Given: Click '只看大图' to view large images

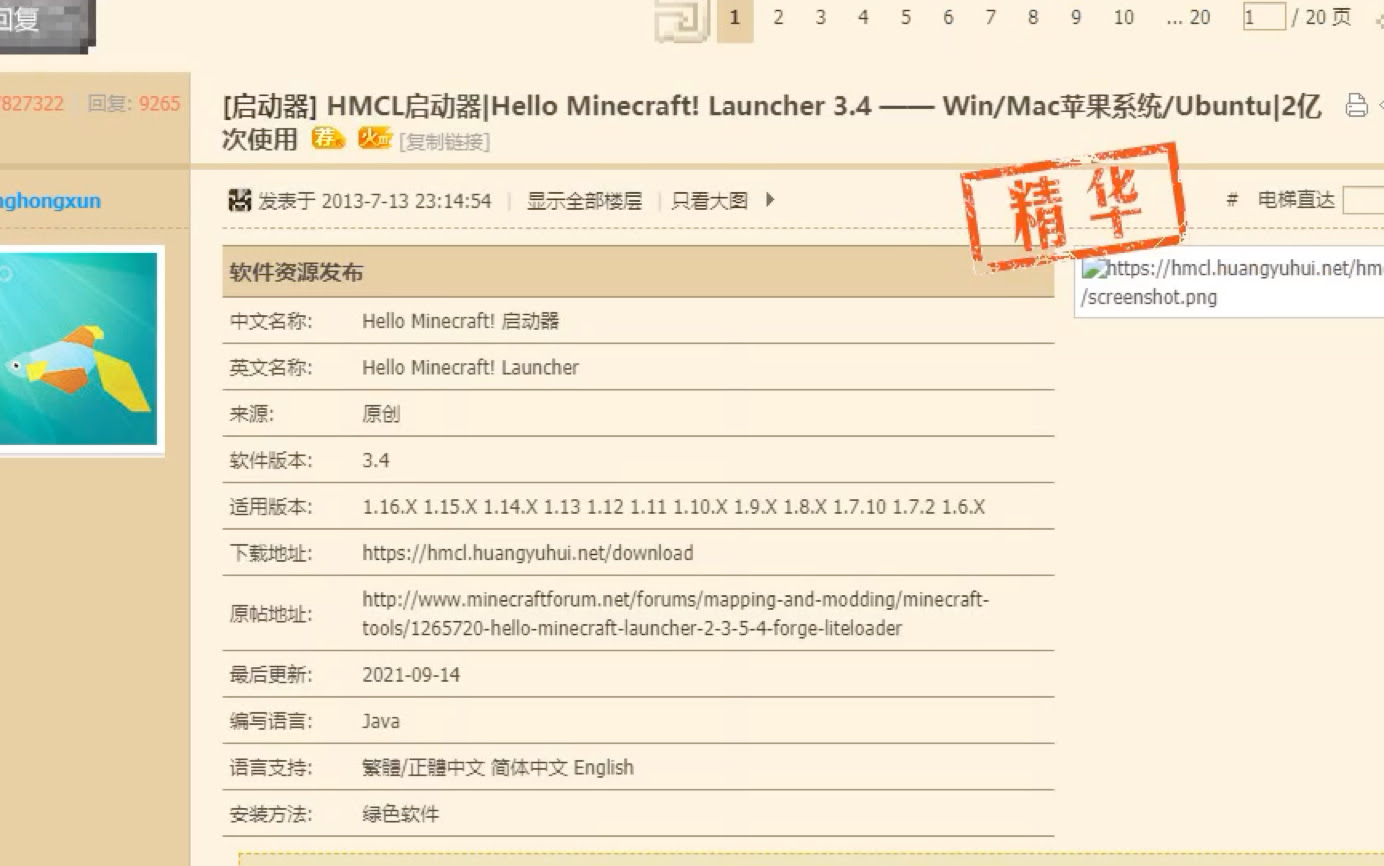Looking at the screenshot, I should pos(709,201).
